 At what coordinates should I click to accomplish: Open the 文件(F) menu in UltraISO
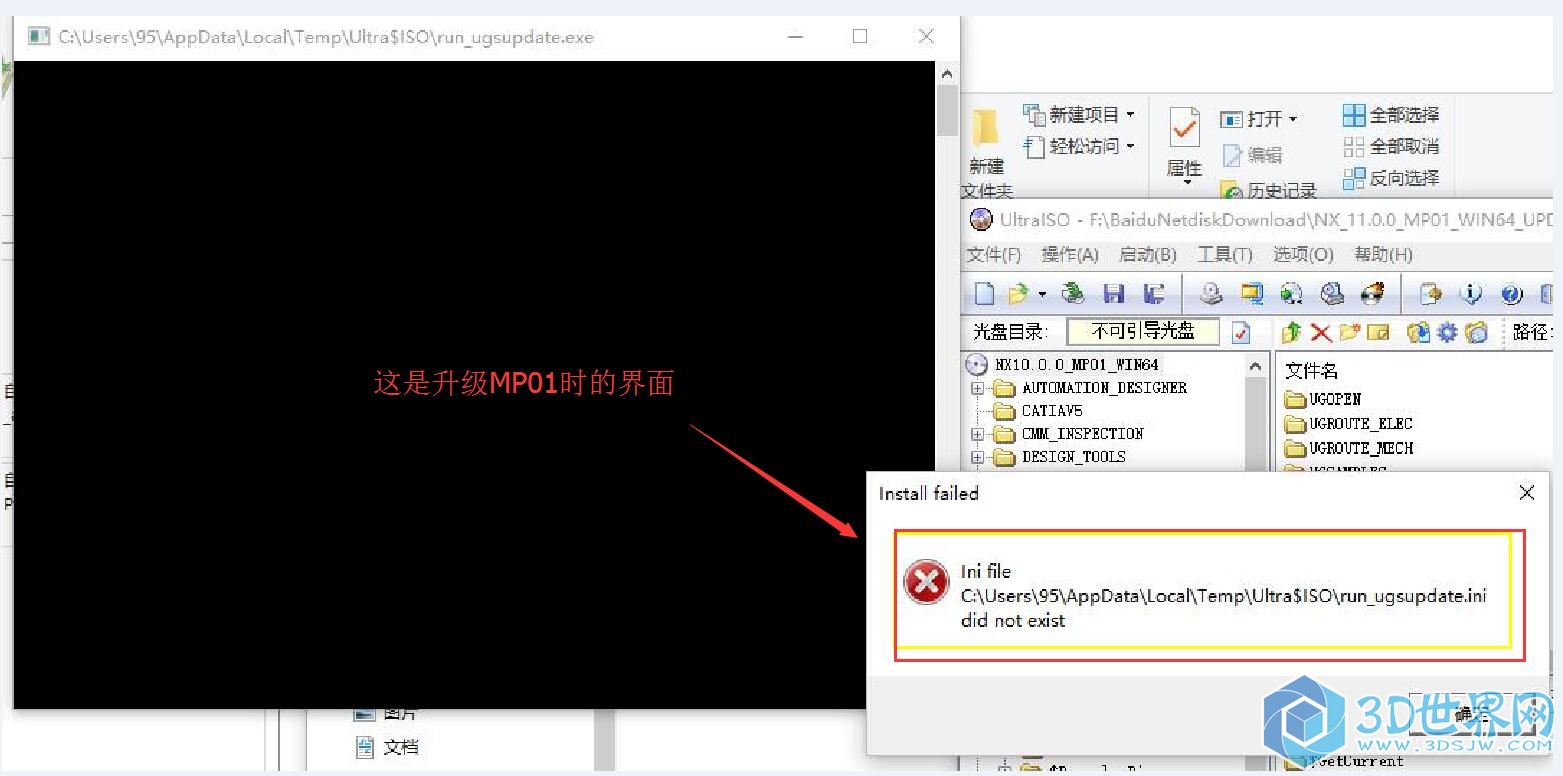tap(994, 255)
